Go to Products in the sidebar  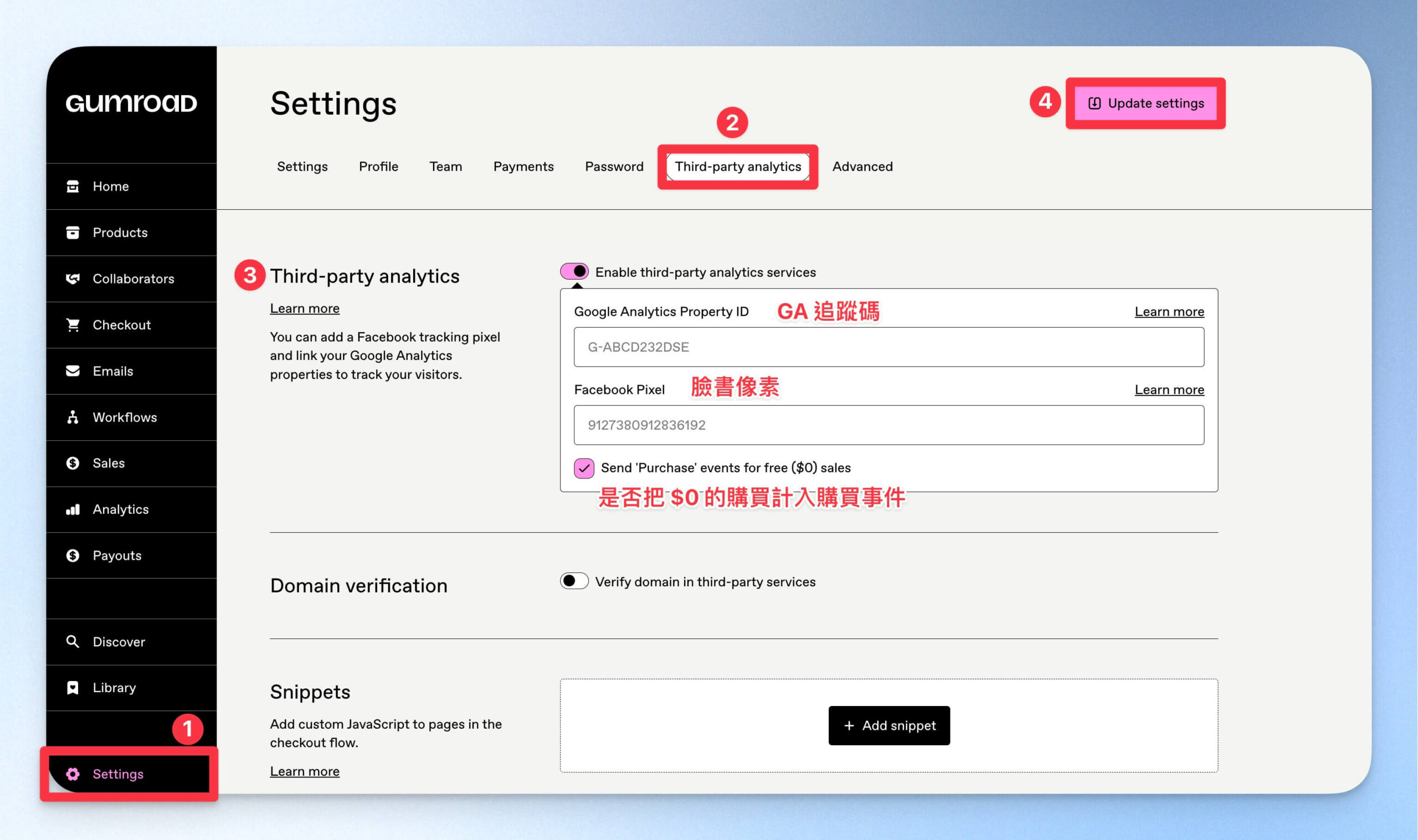(131, 233)
